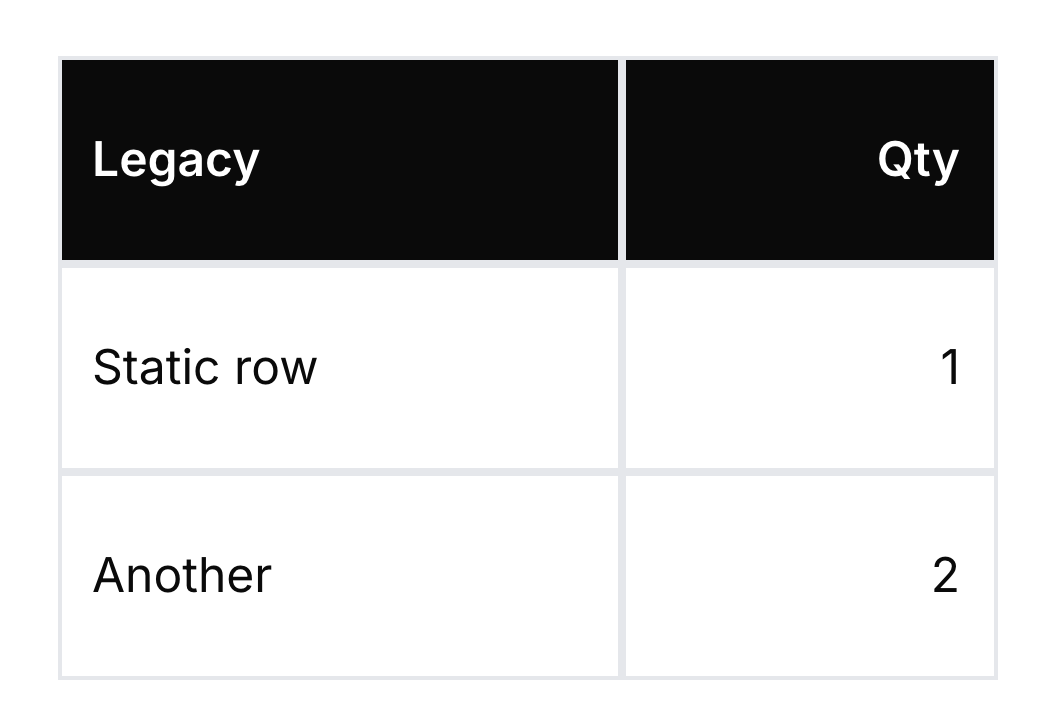Click the Qty text in header
Viewport: 1052px width, 712px height.
[x=918, y=161]
